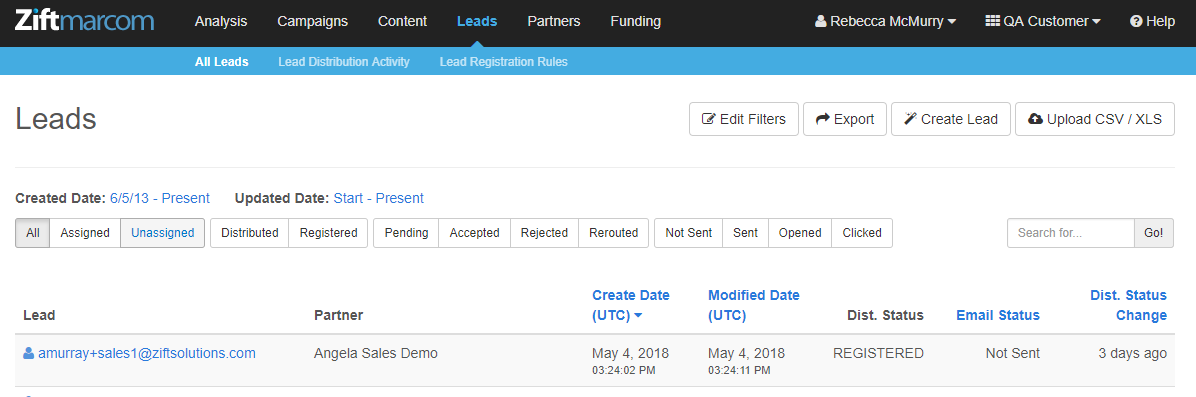Image resolution: width=1196 pixels, height=397 pixels.
Task: Click the person icon beside amurray+sales1 lead
Action: [x=29, y=353]
